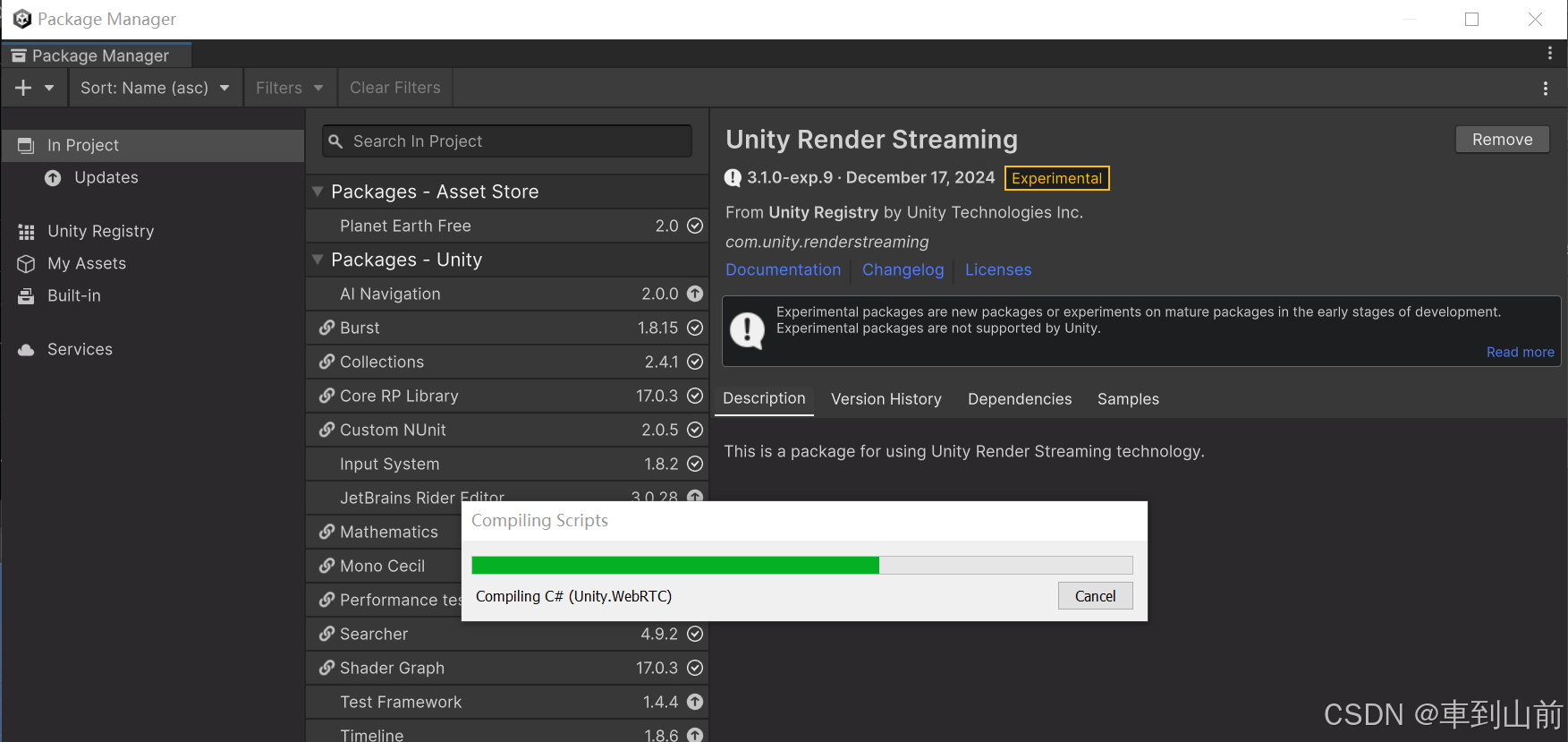This screenshot has height=742, width=1568.
Task: Select Updates in sidebar
Action: (153, 177)
